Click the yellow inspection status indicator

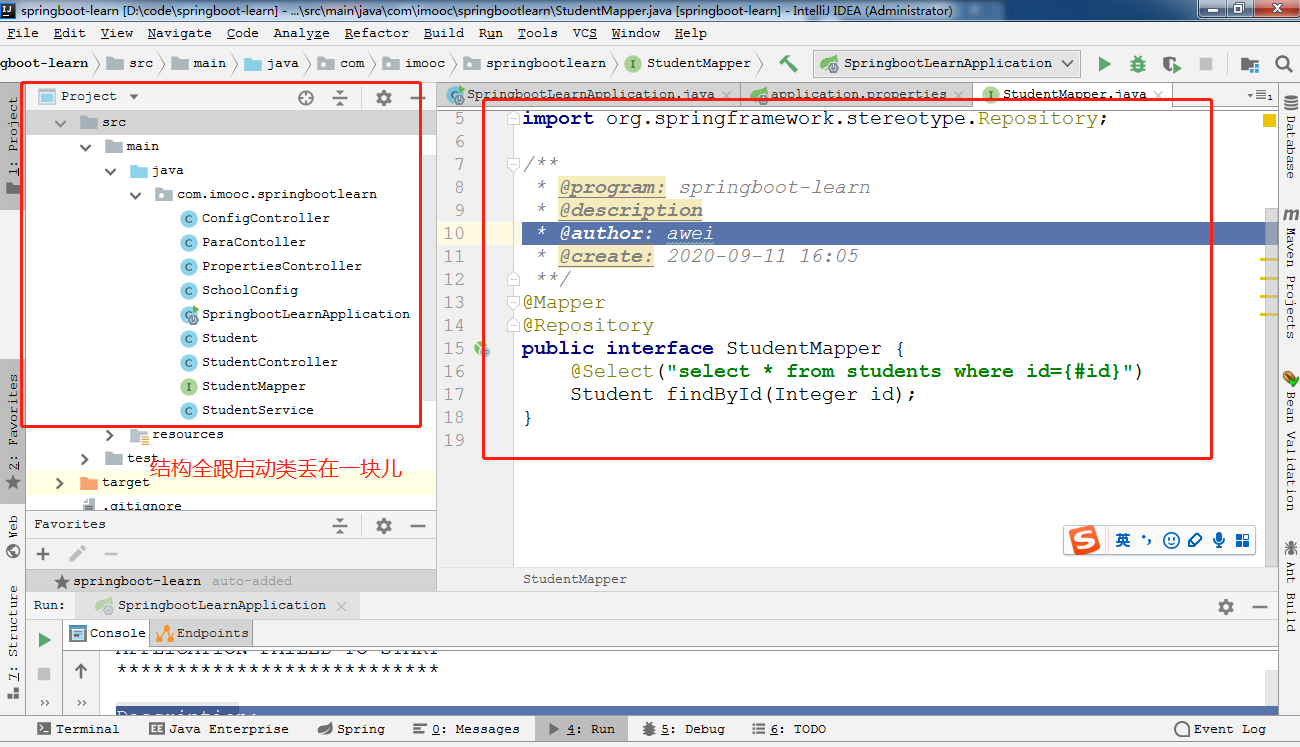[x=1269, y=121]
